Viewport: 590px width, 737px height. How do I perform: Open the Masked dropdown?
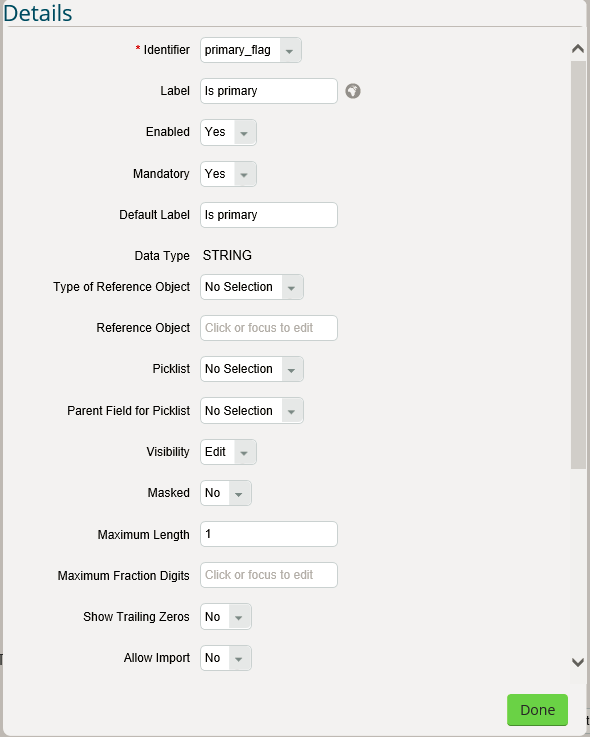point(226,493)
